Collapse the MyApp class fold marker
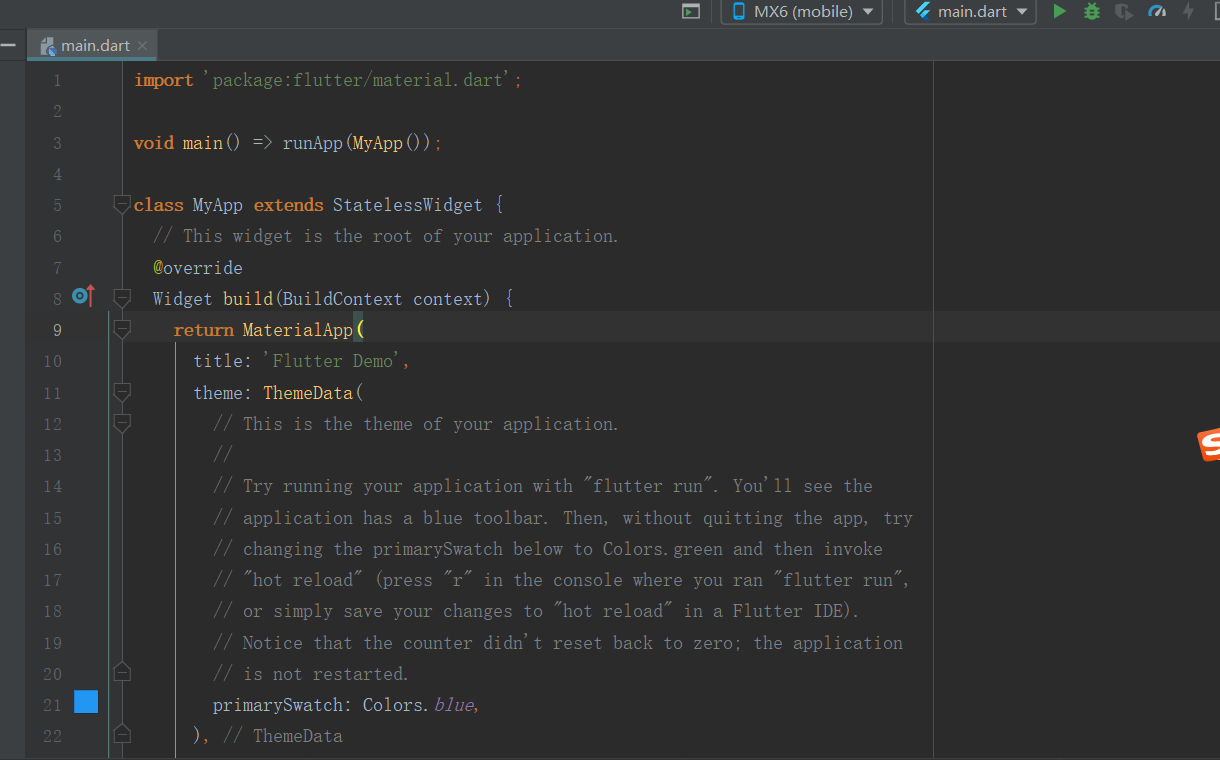The image size is (1220, 760). point(122,205)
